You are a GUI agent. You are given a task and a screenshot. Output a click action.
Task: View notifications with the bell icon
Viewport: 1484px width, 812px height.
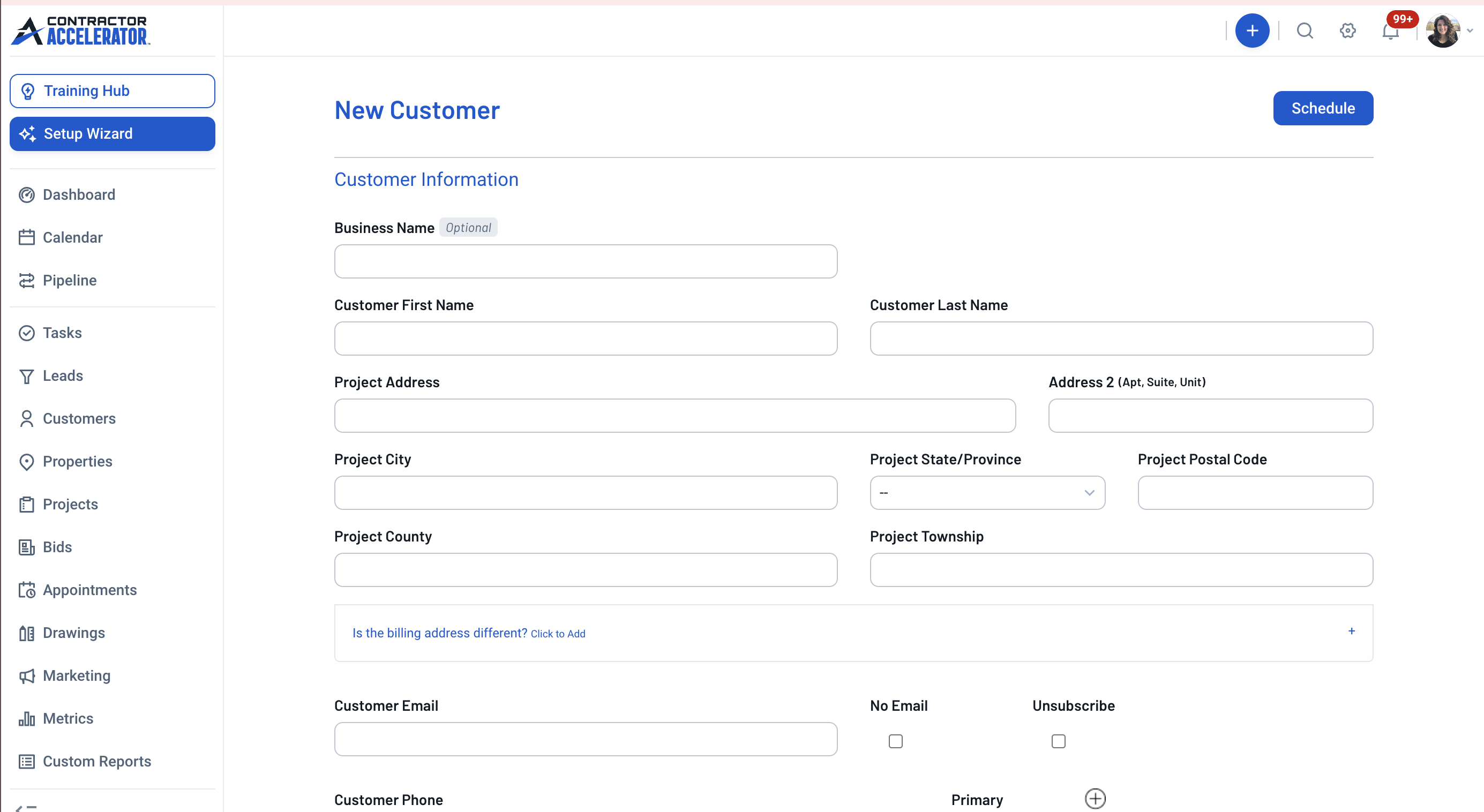tap(1390, 32)
